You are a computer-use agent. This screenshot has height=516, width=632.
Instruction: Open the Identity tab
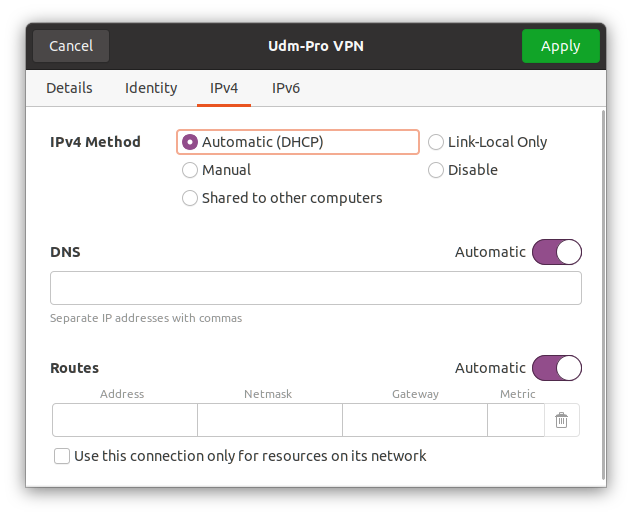(151, 88)
